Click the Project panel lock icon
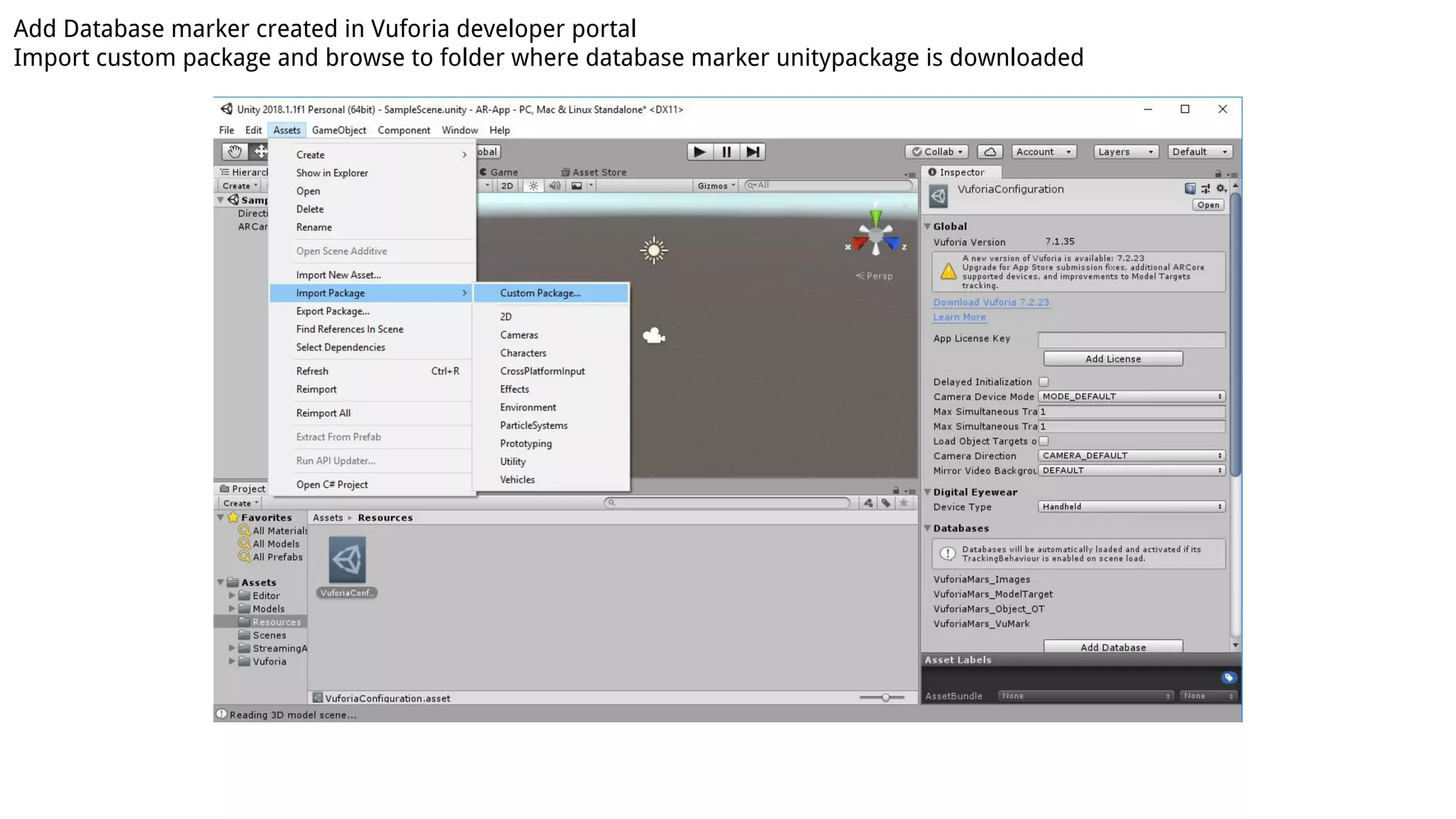Image resolution: width=1456 pixels, height=819 pixels. tap(896, 491)
